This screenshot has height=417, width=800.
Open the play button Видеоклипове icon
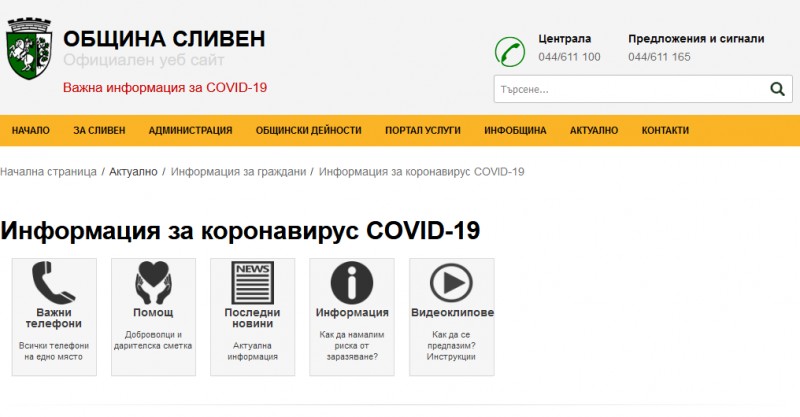(x=450, y=282)
